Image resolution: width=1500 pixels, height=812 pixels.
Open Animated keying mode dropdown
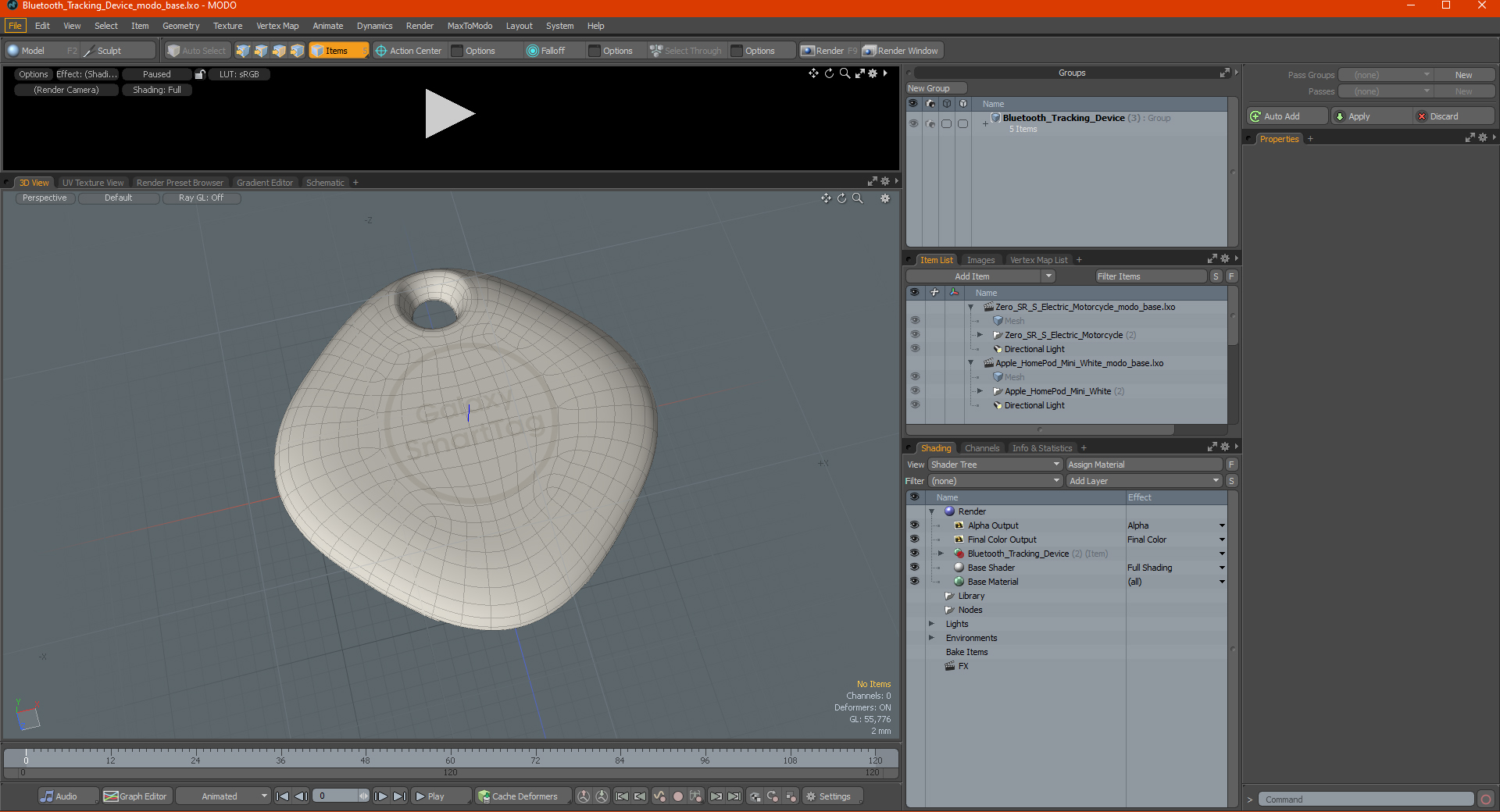223,796
